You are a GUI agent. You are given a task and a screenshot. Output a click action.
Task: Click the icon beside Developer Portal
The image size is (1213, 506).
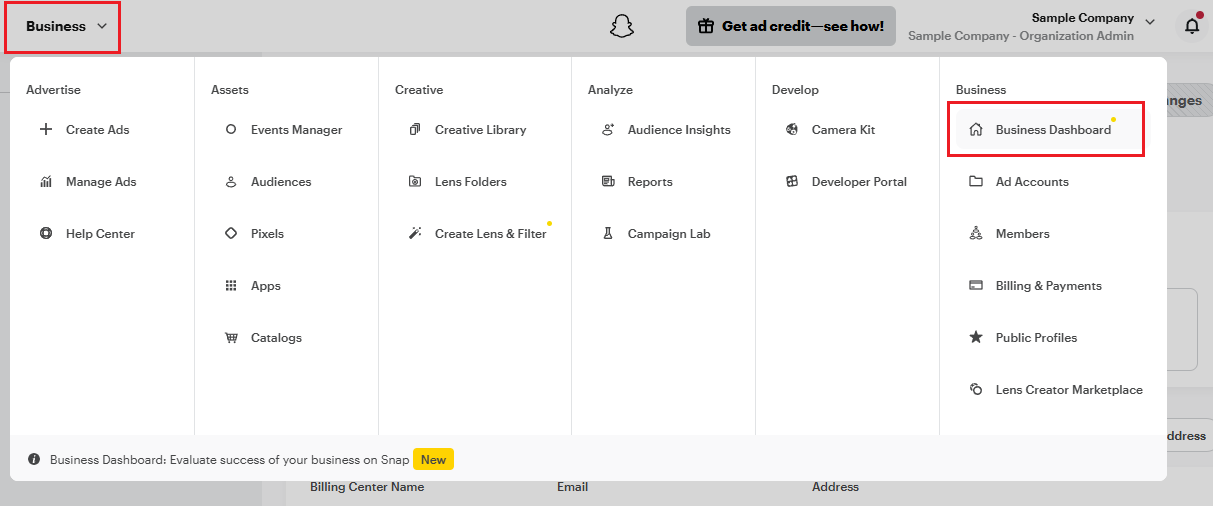point(792,182)
